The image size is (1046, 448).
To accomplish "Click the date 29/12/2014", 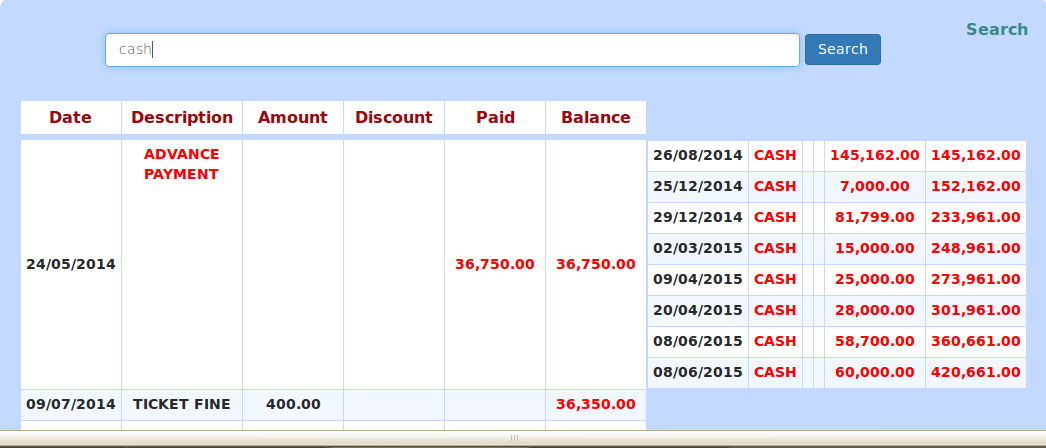I will click(x=698, y=217).
